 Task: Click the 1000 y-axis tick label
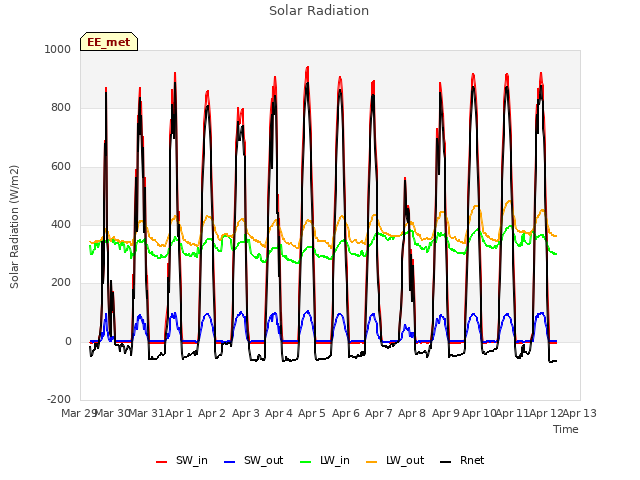click(x=58, y=49)
